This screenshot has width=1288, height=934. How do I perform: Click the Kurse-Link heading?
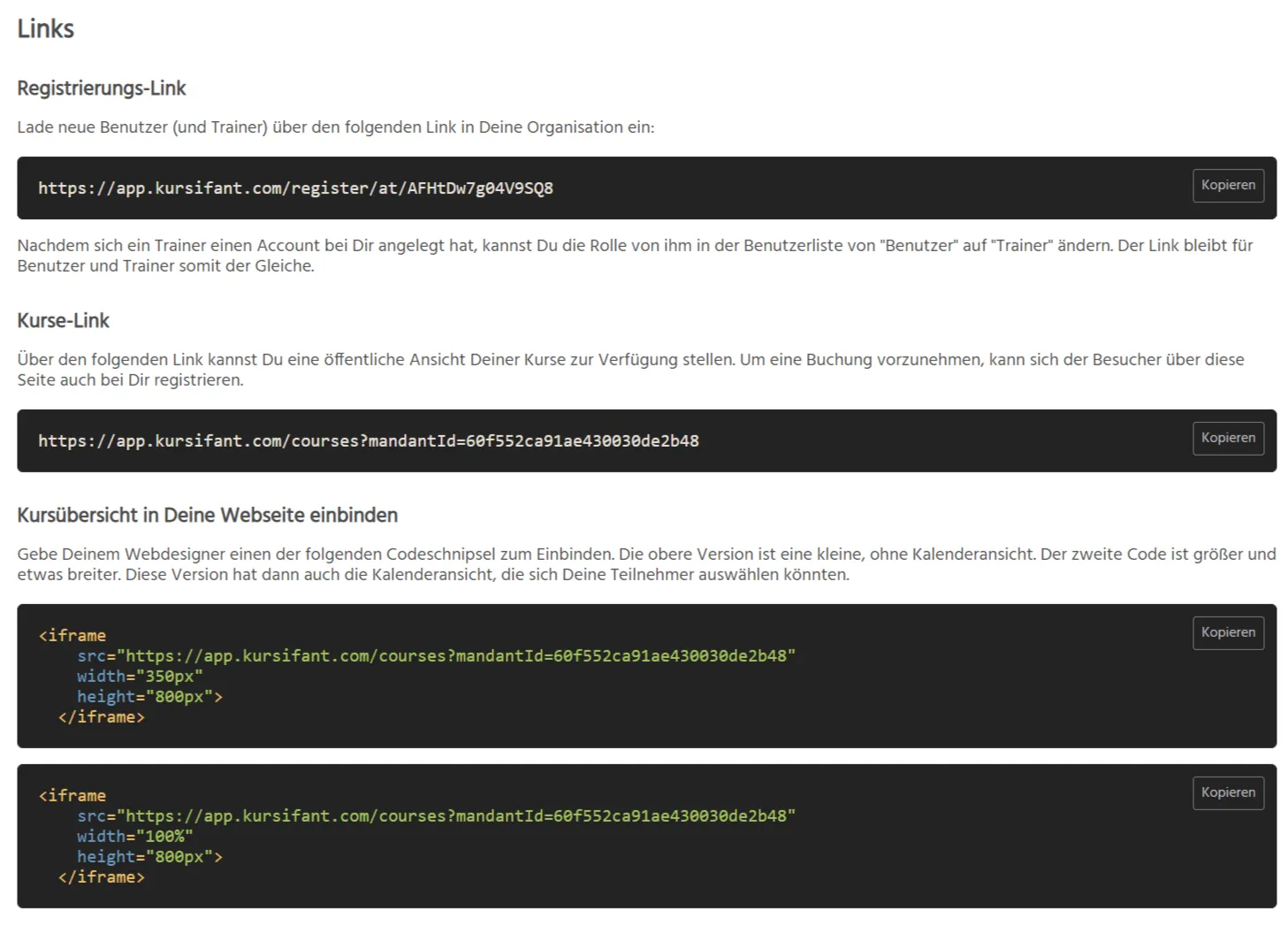pos(63,321)
